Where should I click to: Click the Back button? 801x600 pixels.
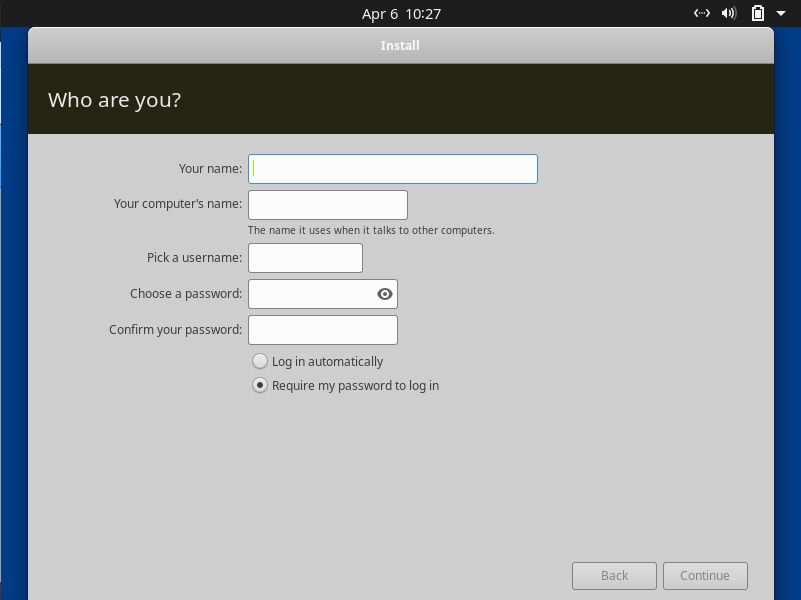(x=614, y=576)
